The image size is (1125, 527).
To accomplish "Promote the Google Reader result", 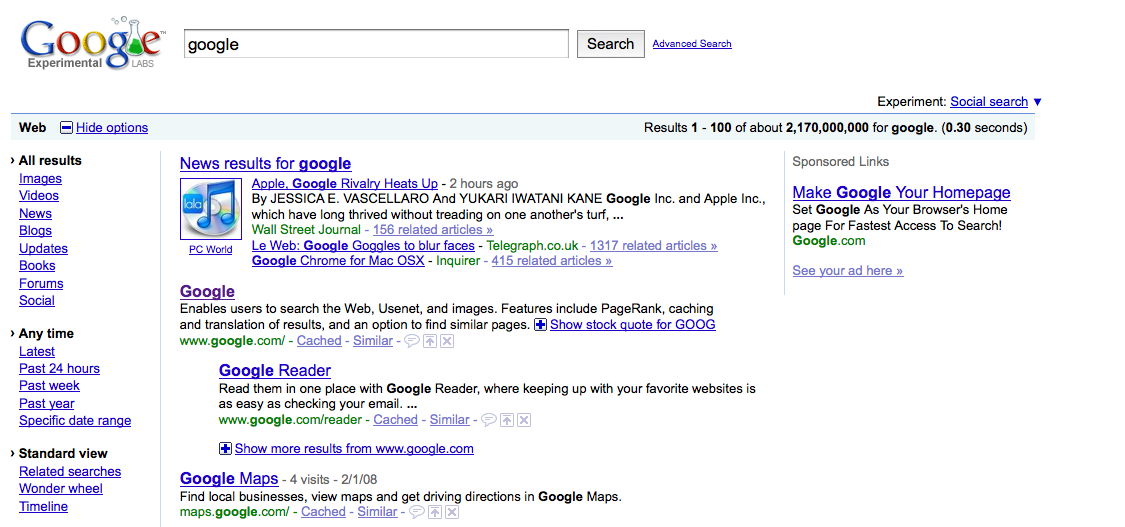I will pos(507,420).
